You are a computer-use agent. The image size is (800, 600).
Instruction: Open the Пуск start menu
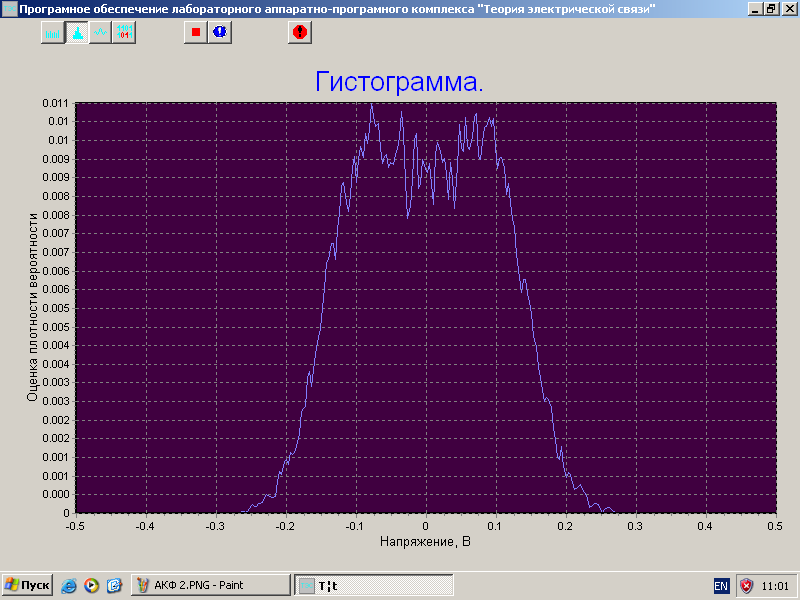27,585
